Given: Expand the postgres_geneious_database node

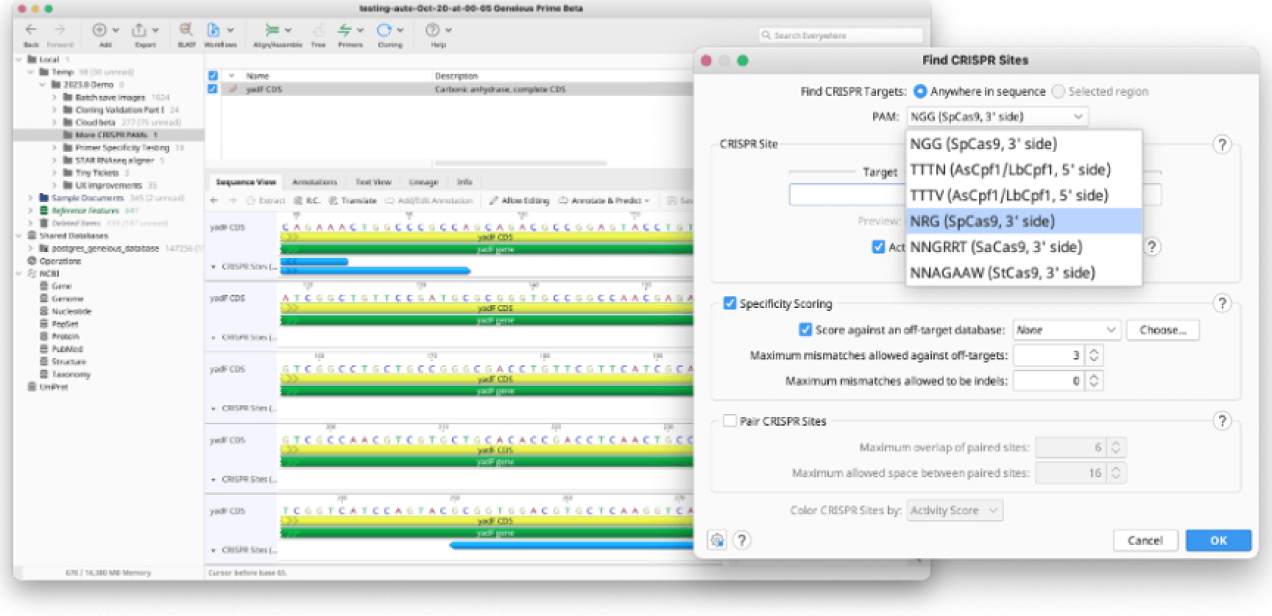Looking at the screenshot, I should point(31,247).
